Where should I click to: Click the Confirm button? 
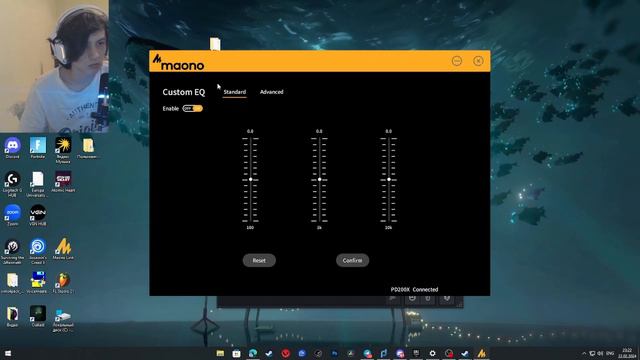352,260
